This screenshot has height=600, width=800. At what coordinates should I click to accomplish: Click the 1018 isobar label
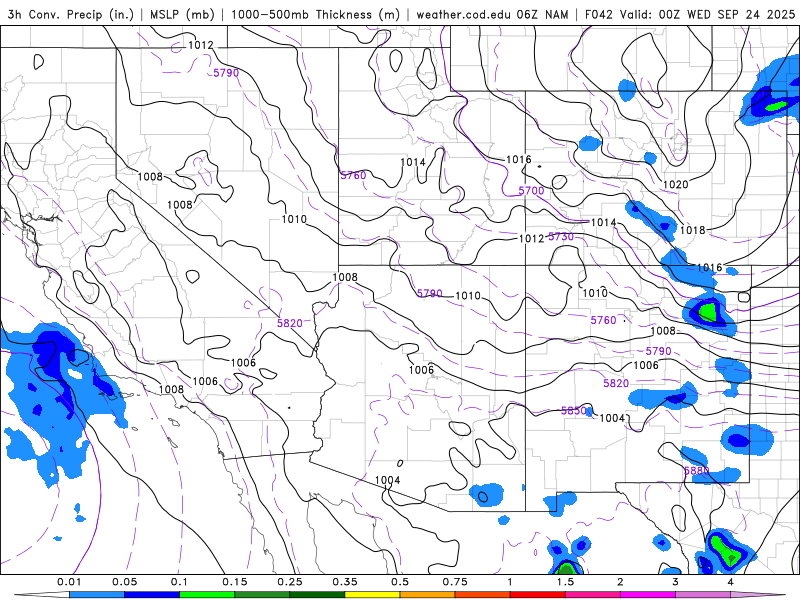[x=692, y=230]
